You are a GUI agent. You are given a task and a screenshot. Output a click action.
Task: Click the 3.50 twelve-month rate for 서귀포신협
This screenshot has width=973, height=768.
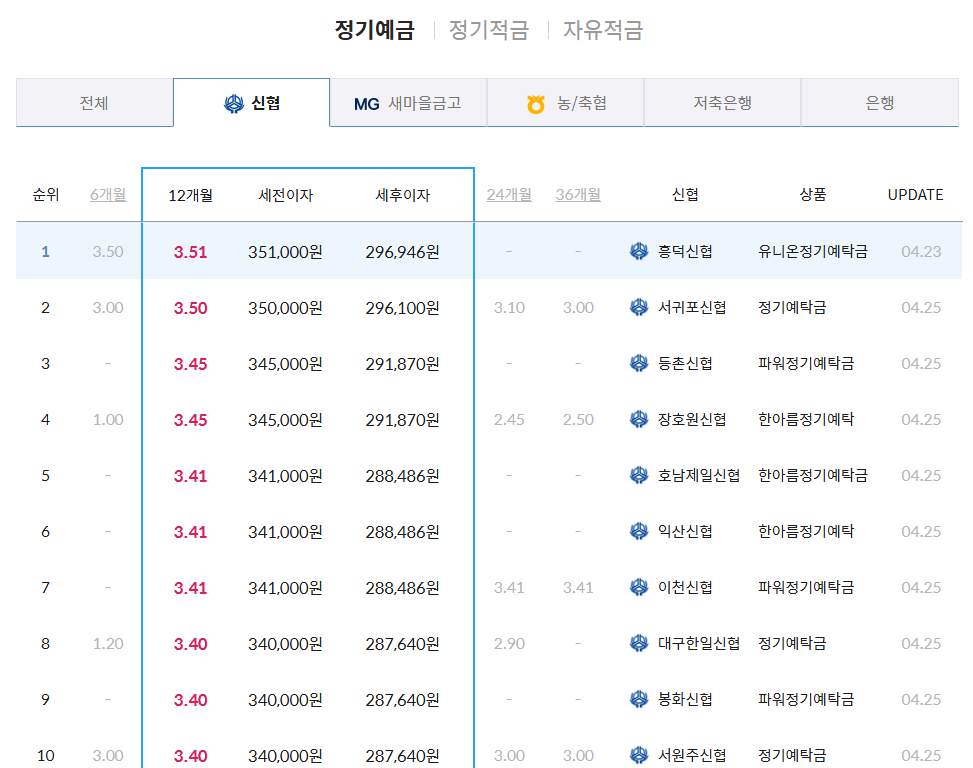191,308
